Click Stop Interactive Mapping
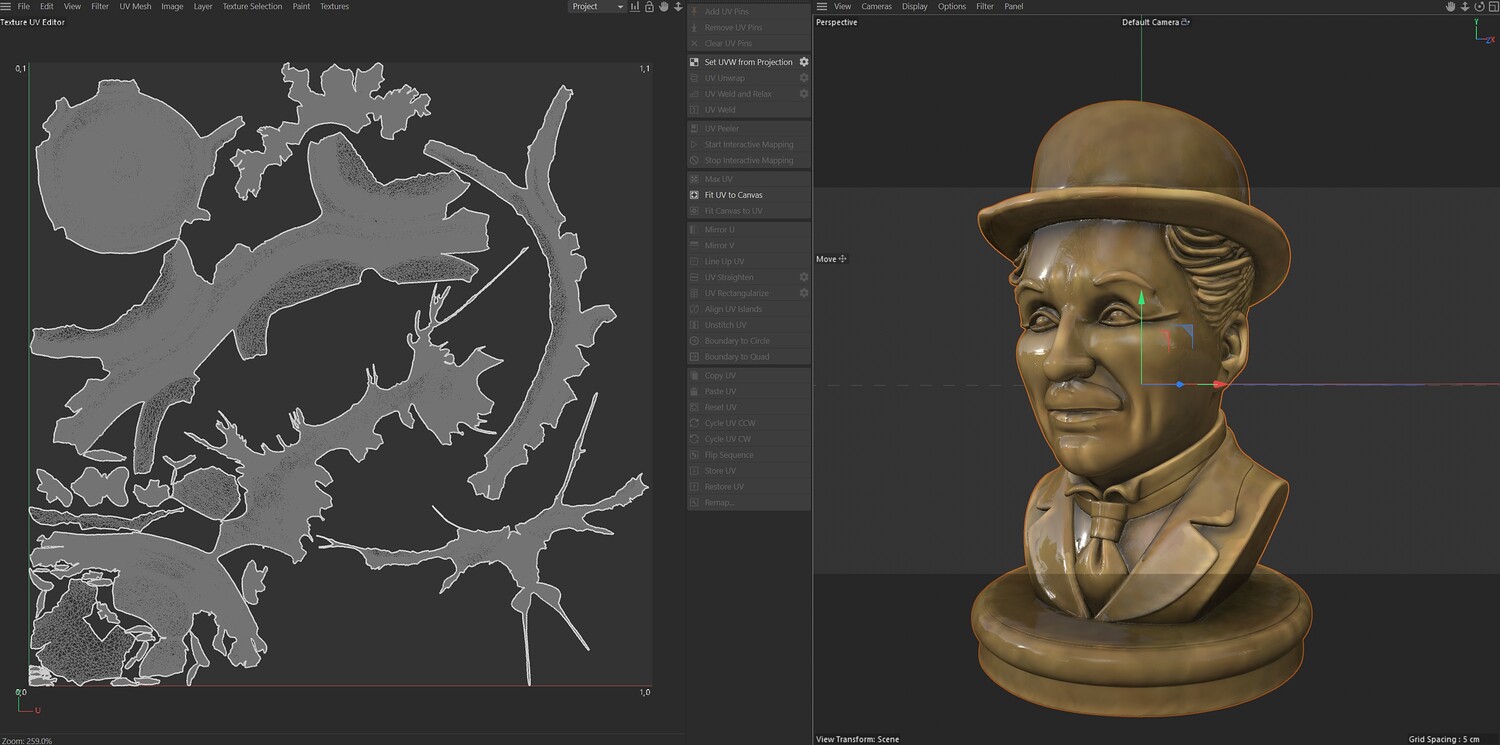The width and height of the screenshot is (1500, 745). click(749, 160)
